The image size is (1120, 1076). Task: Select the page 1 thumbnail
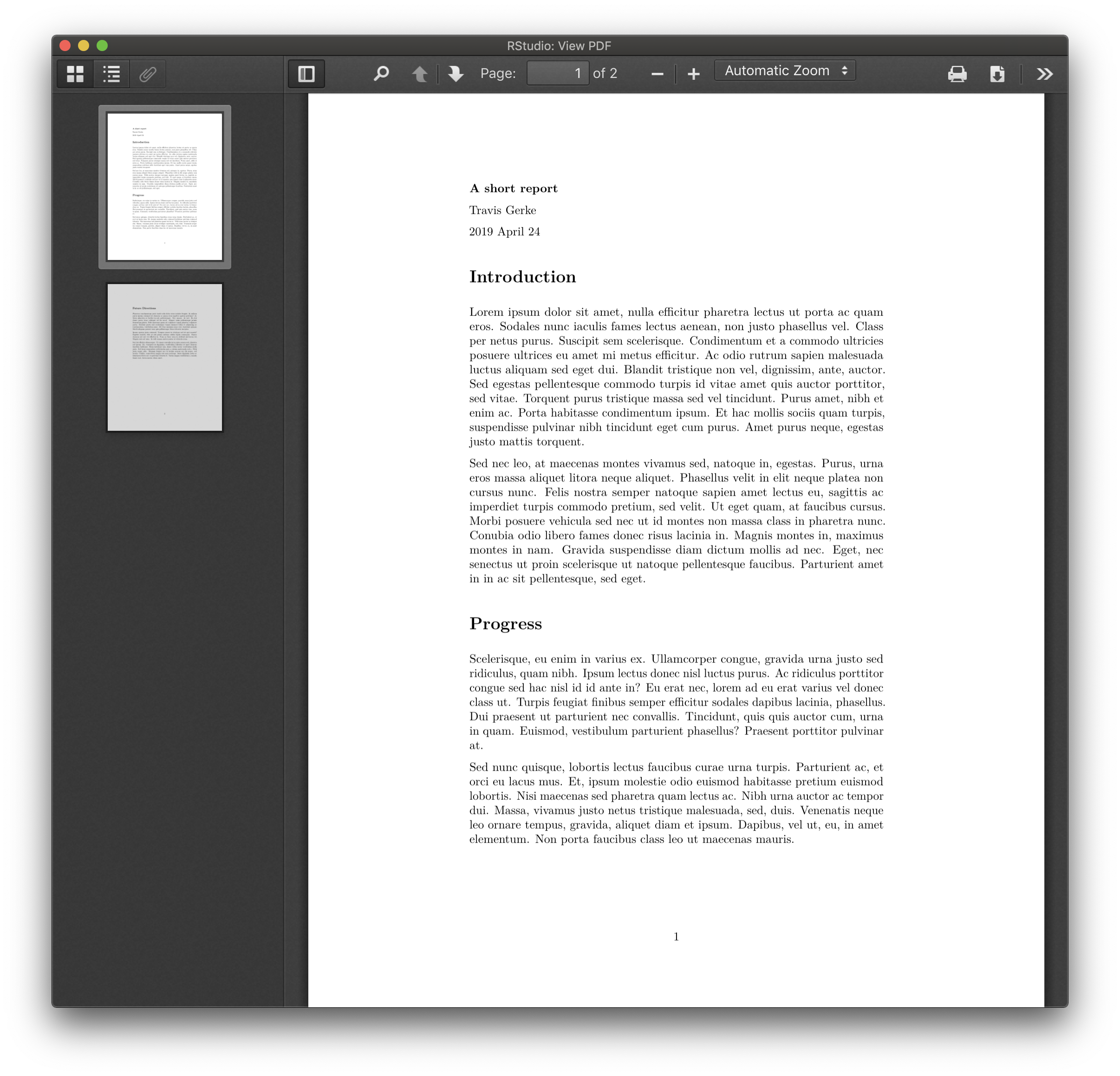(164, 187)
